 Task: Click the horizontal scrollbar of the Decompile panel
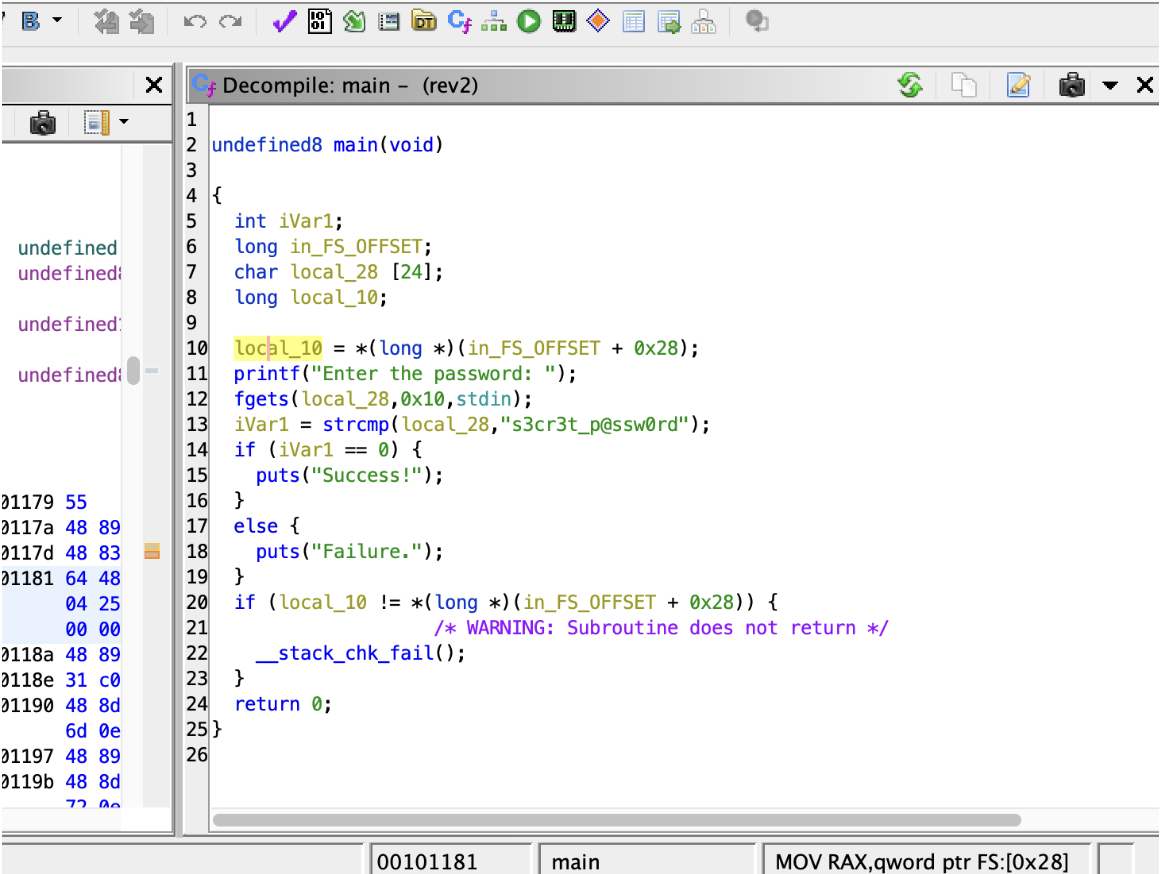coord(616,820)
